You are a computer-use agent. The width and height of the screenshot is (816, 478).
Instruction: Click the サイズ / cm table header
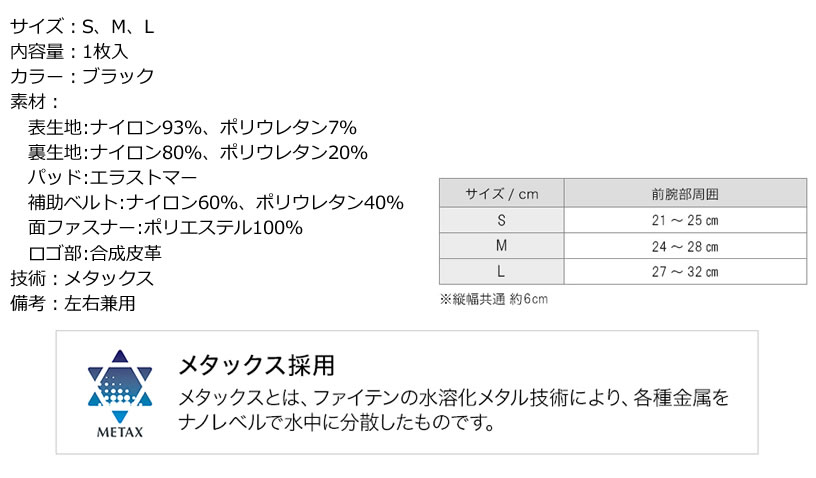coord(502,193)
